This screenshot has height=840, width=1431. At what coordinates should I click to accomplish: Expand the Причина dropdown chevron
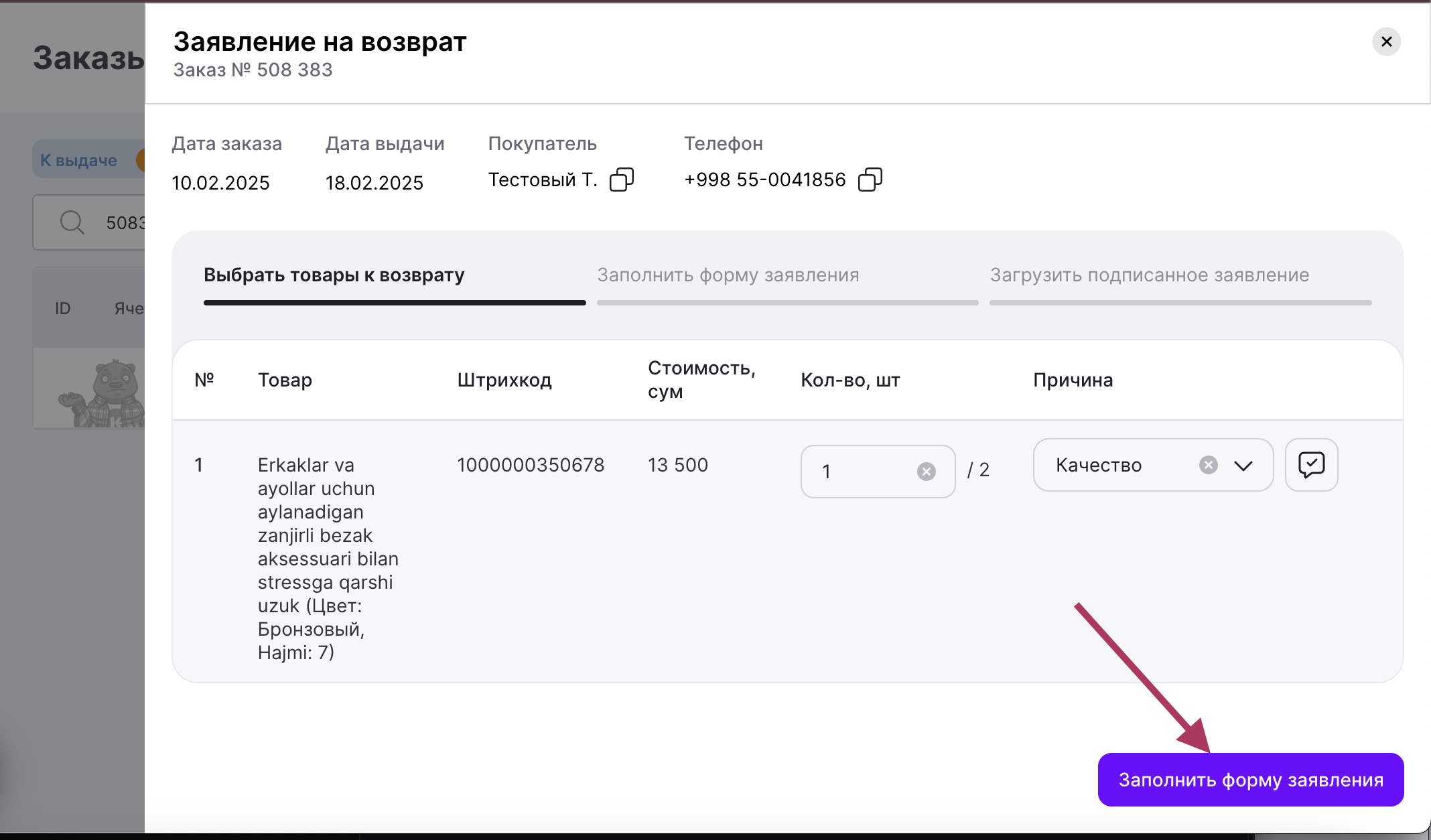(1243, 466)
